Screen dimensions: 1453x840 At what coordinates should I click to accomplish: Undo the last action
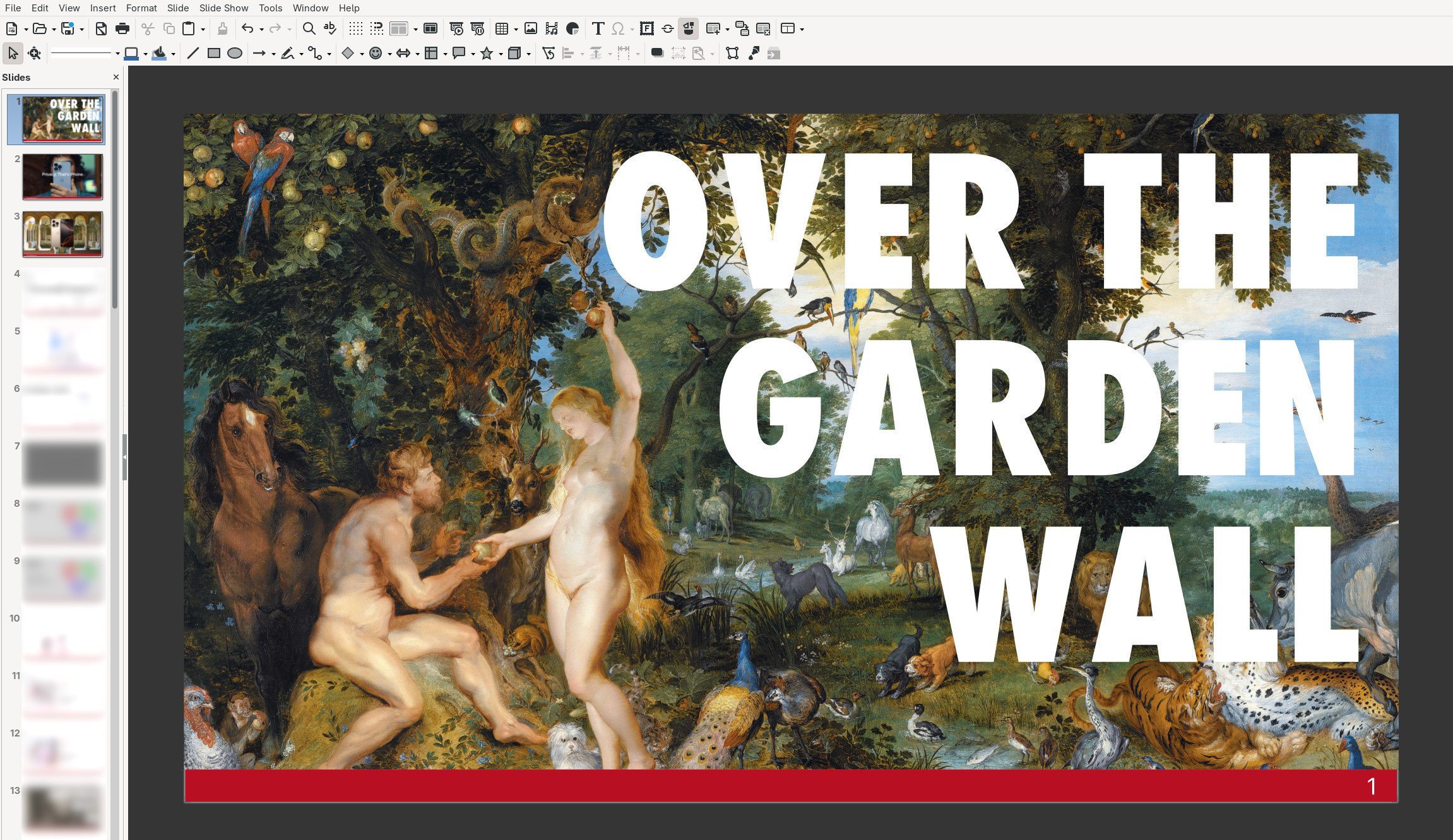[x=247, y=28]
